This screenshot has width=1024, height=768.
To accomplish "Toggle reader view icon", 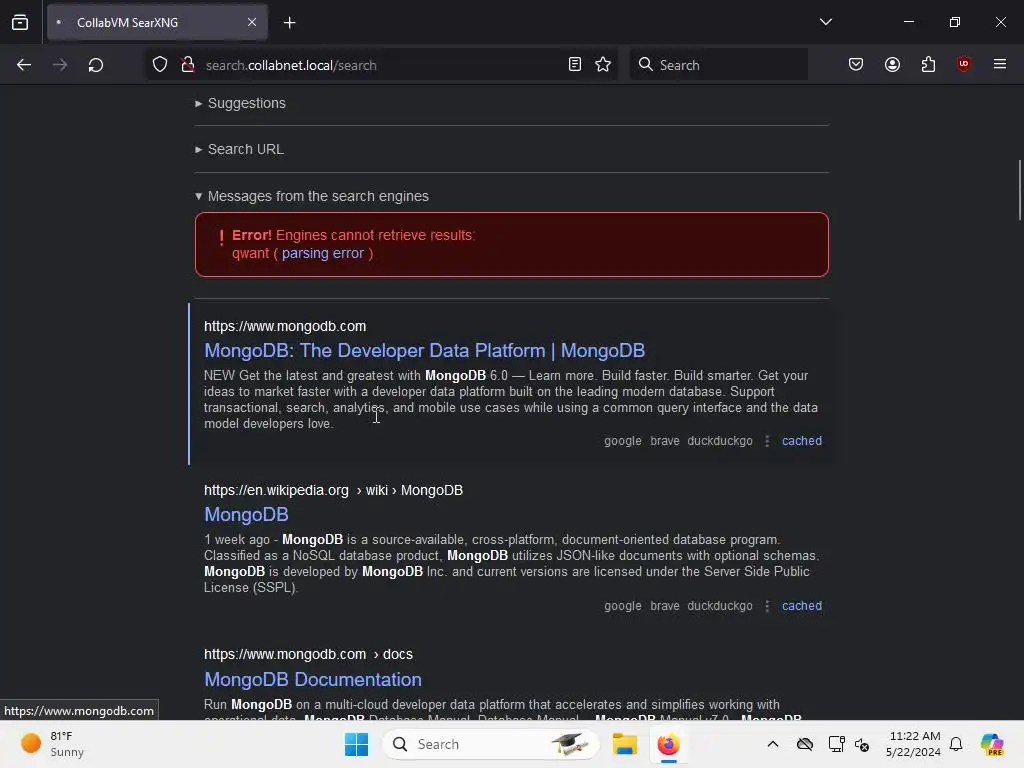I will coord(575,64).
